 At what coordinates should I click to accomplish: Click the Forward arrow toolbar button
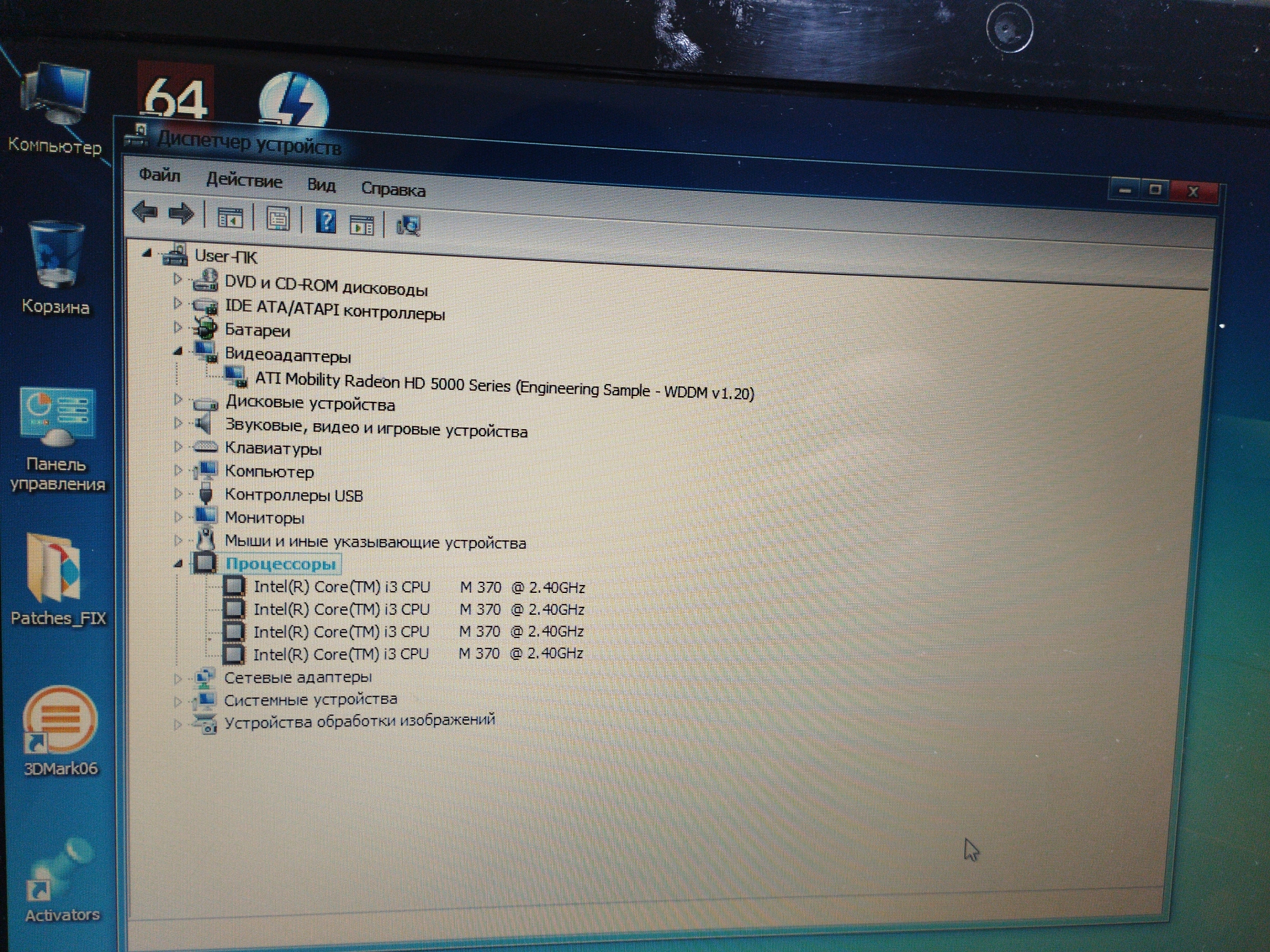point(181,214)
